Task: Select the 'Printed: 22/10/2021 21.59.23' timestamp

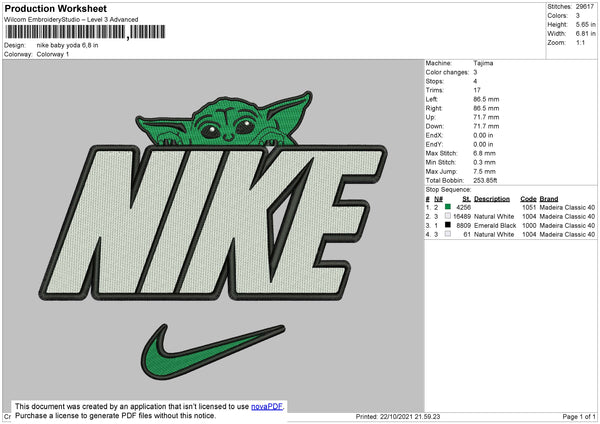Action: (x=398, y=416)
